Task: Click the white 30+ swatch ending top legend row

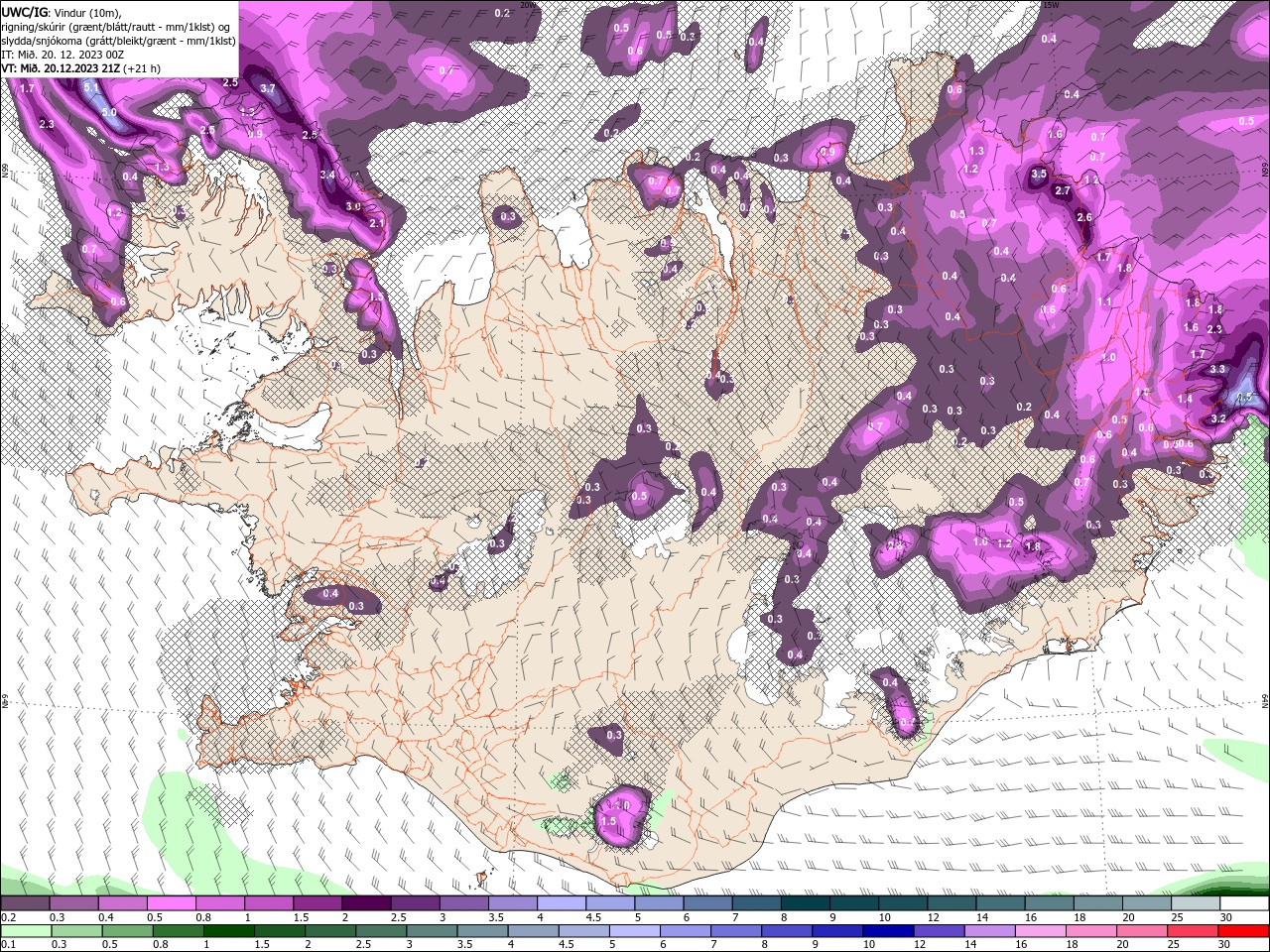Action: point(1242,903)
